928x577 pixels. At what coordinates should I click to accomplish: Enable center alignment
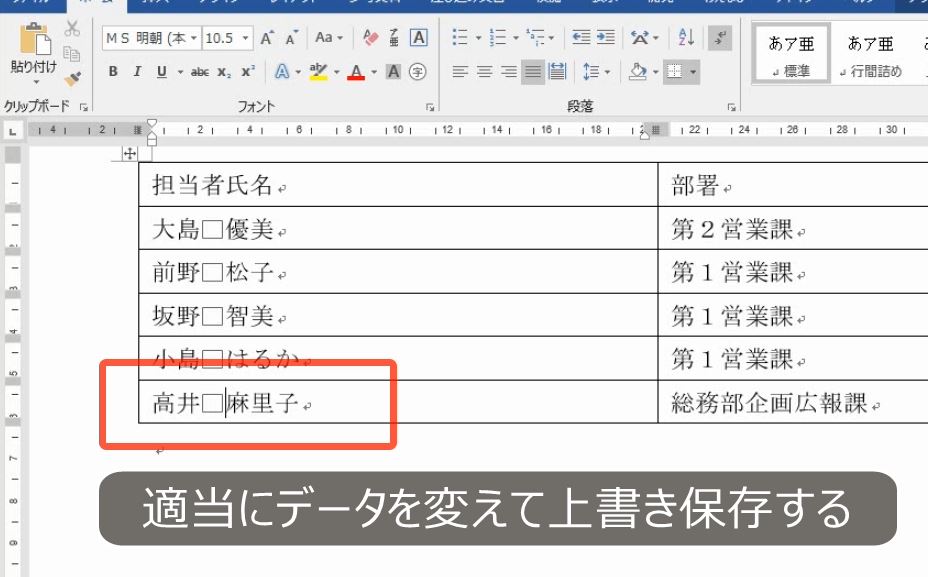click(484, 71)
